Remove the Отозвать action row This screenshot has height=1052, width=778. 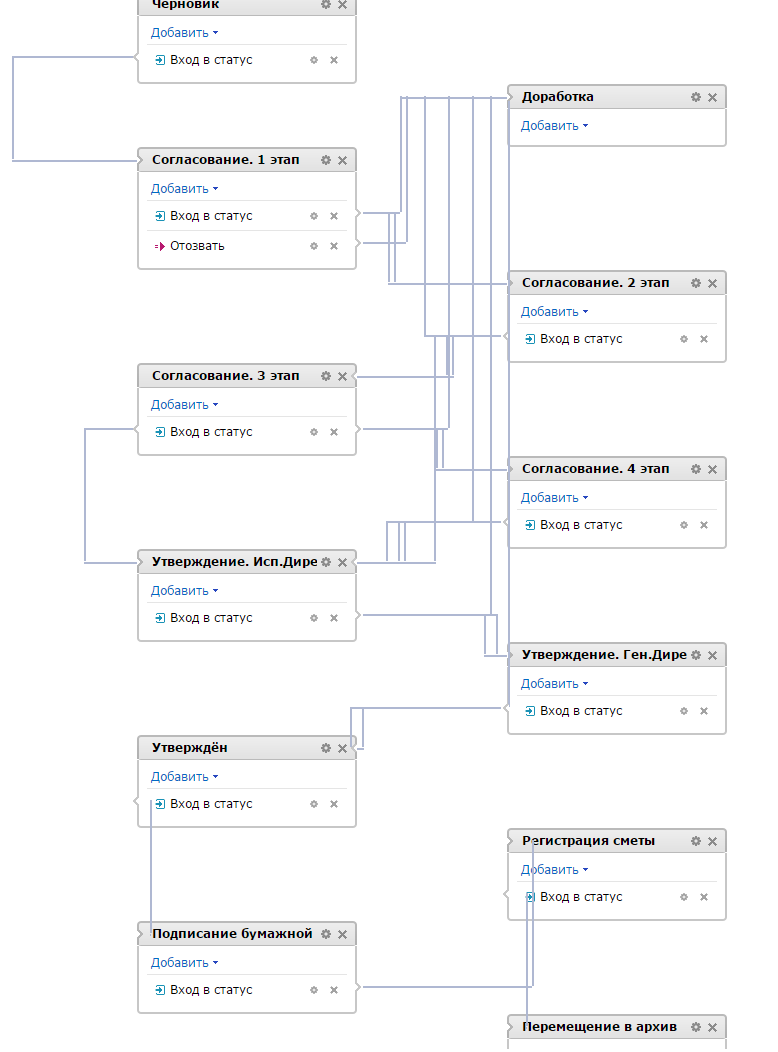click(334, 246)
